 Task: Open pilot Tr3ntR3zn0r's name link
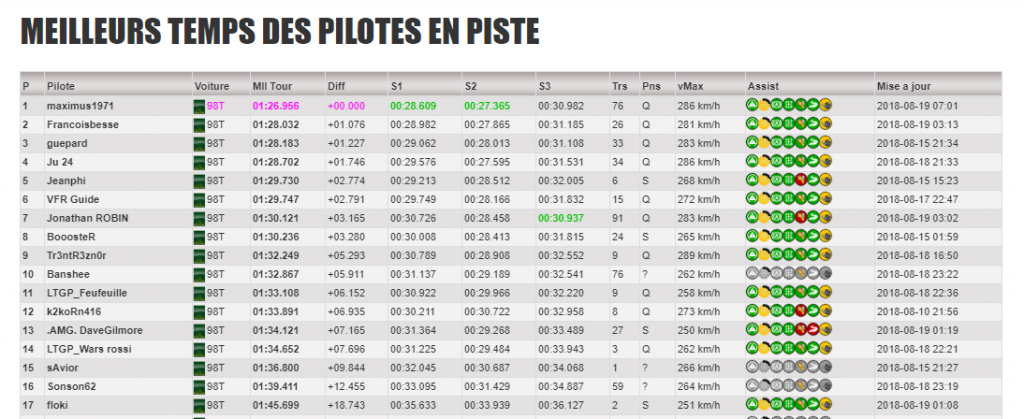click(x=76, y=255)
